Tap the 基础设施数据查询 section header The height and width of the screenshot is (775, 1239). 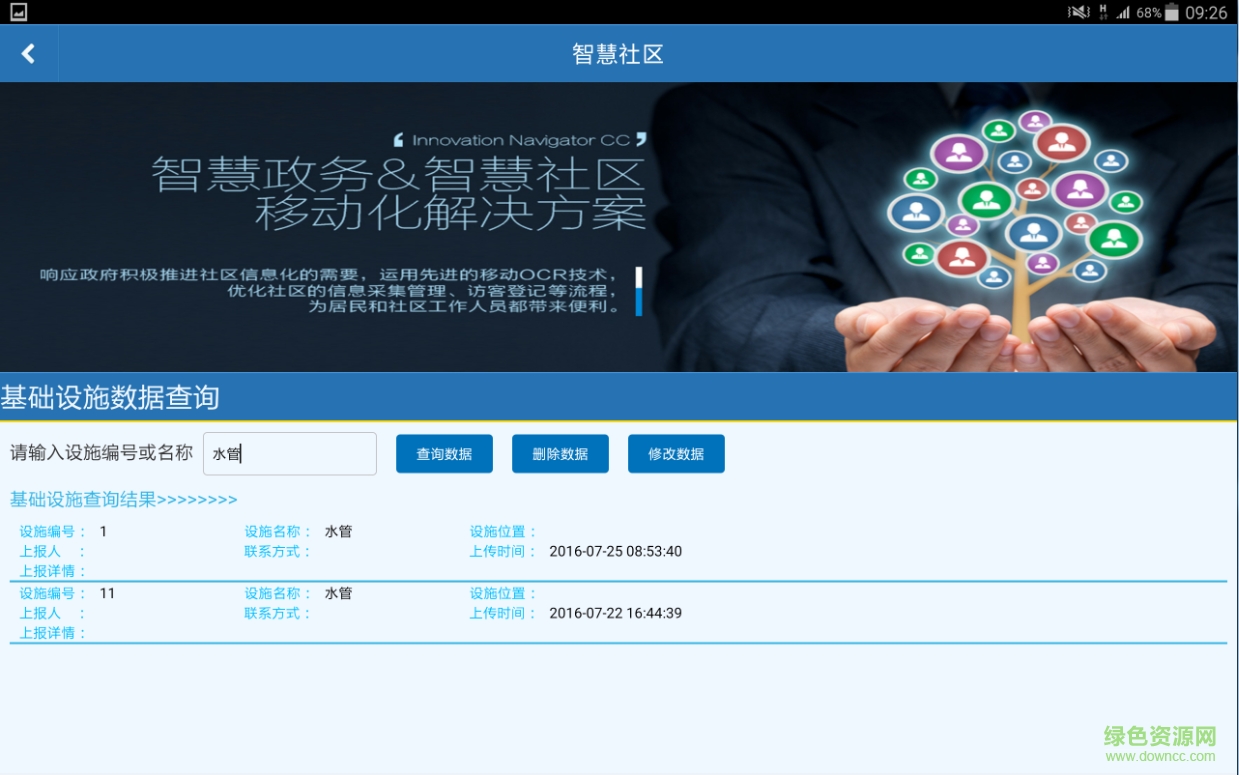(x=110, y=397)
